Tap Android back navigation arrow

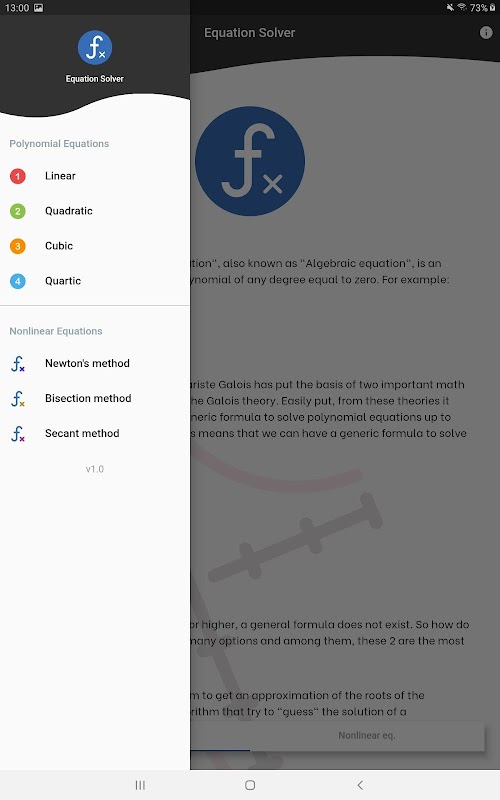360,785
